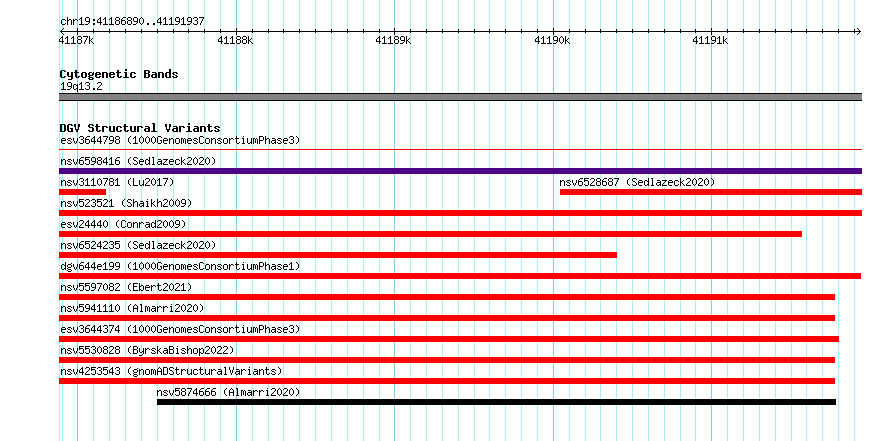Click the 19q13.2 band label
890x441 pixels.
81,87
